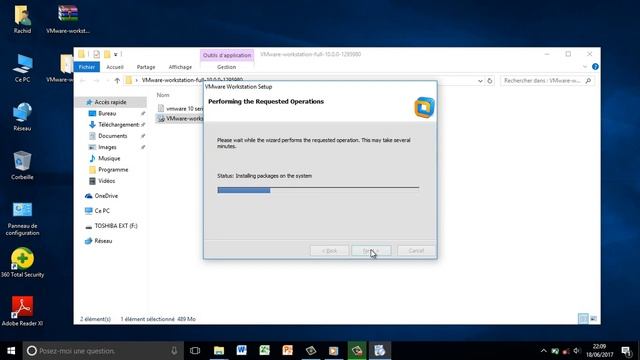Viewport: 640px width, 360px height.
Task: Launch Adobe Reader XI from desktop
Action: (x=22, y=311)
